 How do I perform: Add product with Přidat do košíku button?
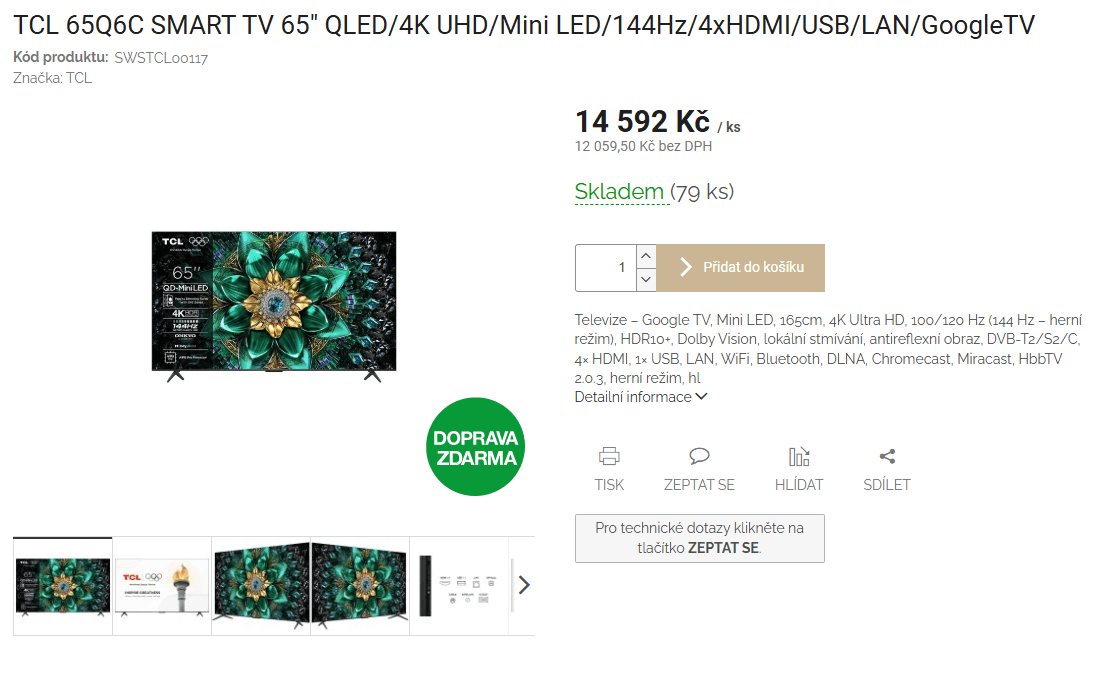741,268
